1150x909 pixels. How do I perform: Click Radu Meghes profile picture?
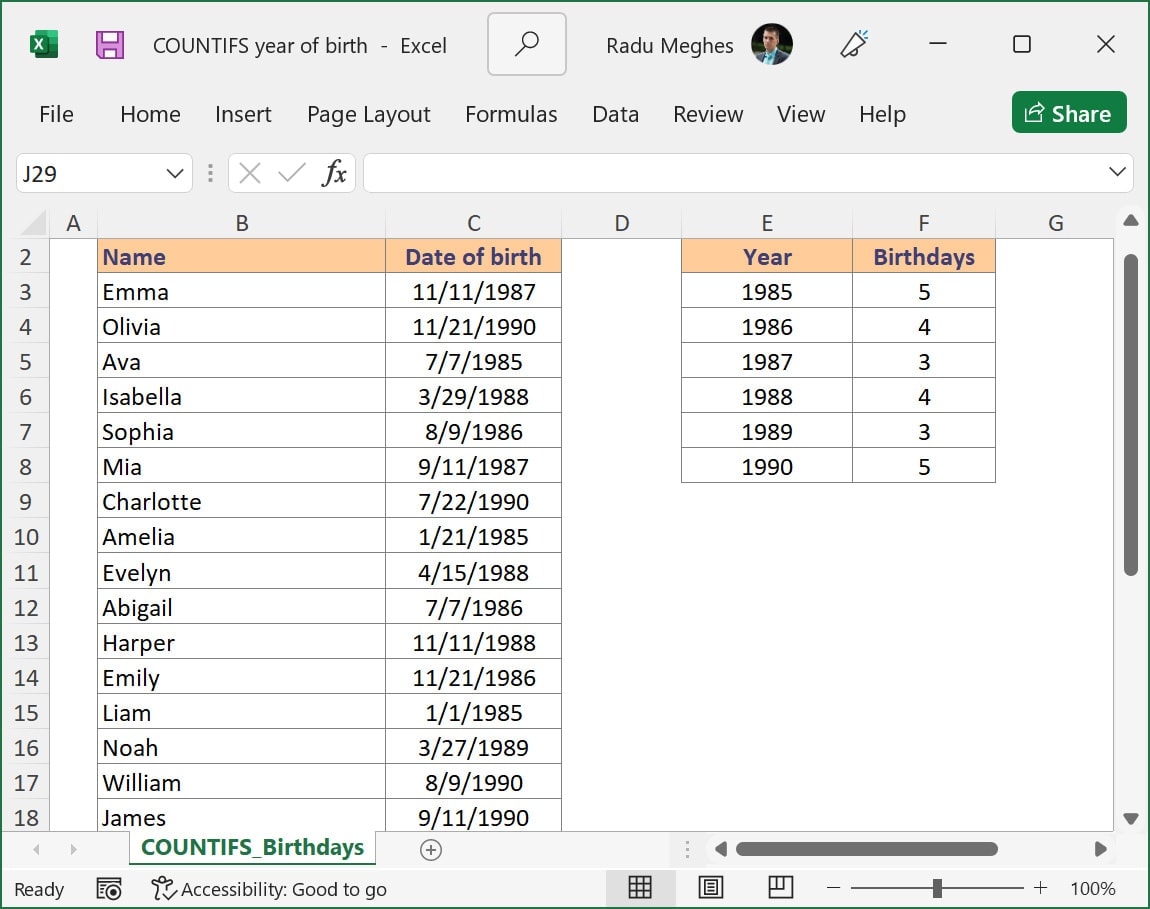click(x=772, y=44)
